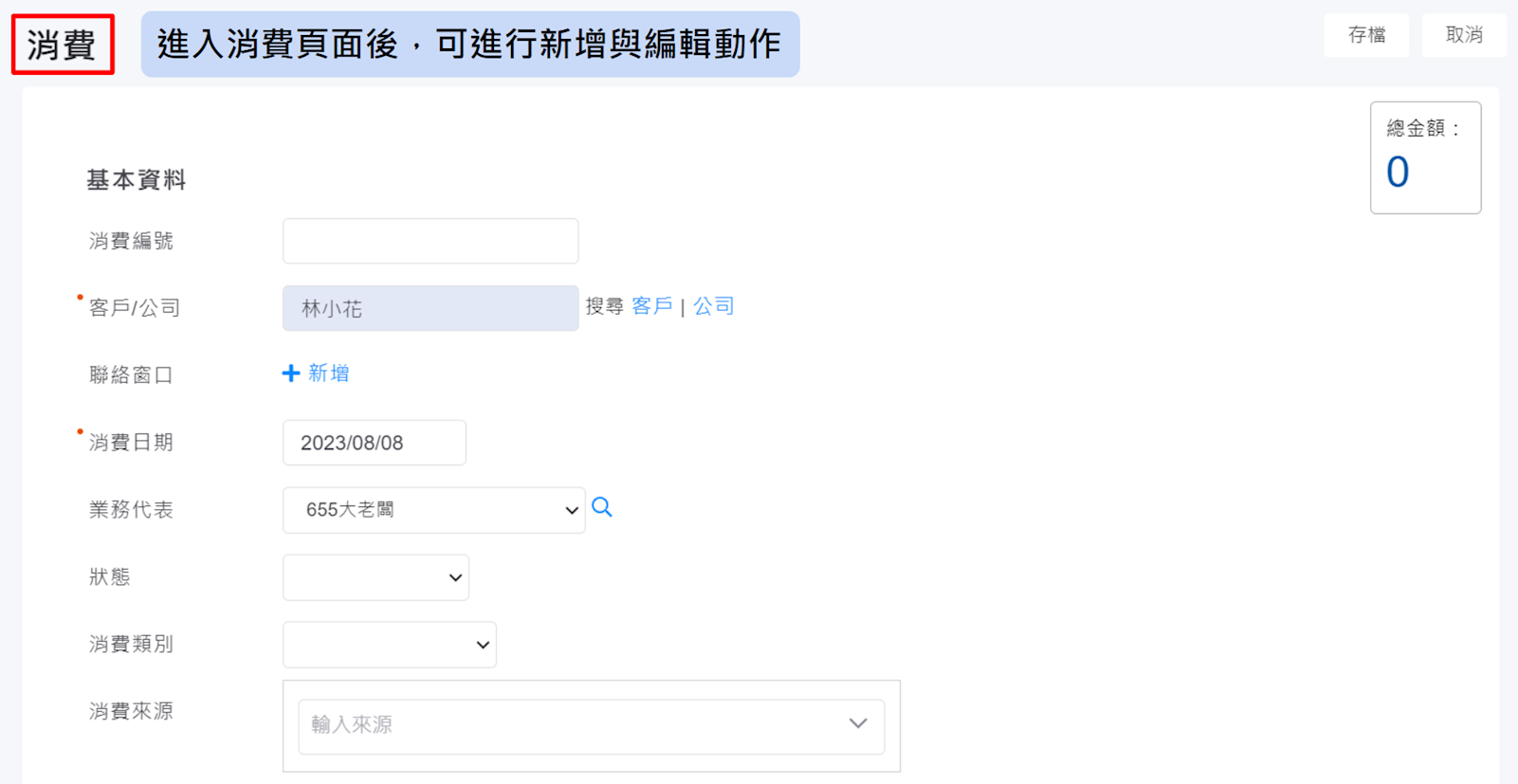The height and width of the screenshot is (784, 1518).
Task: Open the 輸入來源 combo box
Action: (x=592, y=726)
